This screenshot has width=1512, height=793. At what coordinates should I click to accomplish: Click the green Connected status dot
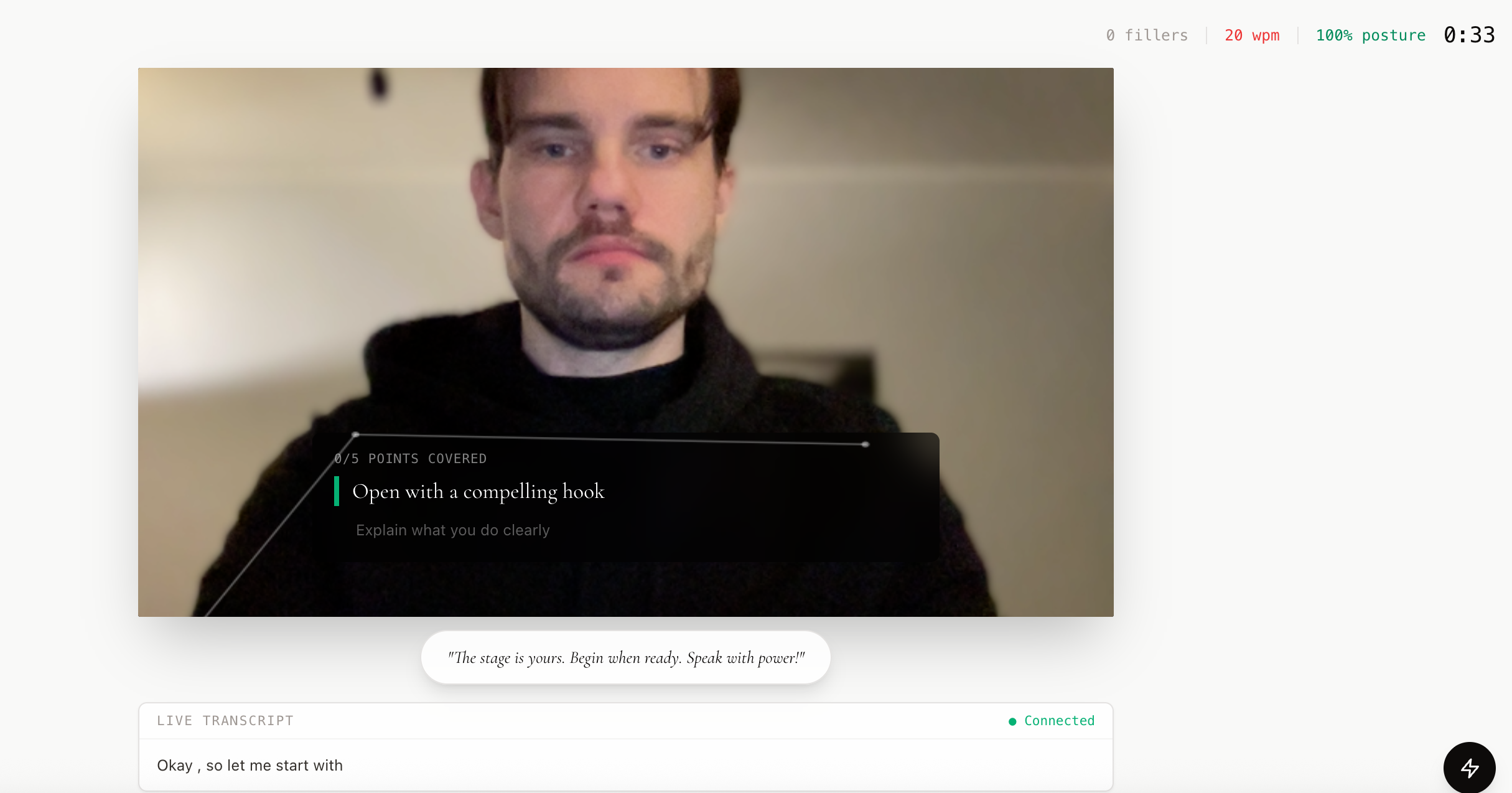point(1012,721)
